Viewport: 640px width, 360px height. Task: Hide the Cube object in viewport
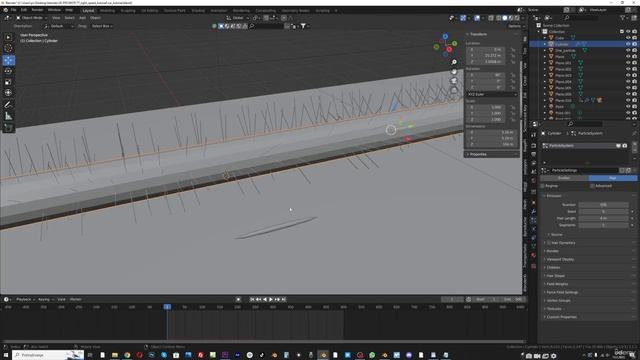pos(628,38)
